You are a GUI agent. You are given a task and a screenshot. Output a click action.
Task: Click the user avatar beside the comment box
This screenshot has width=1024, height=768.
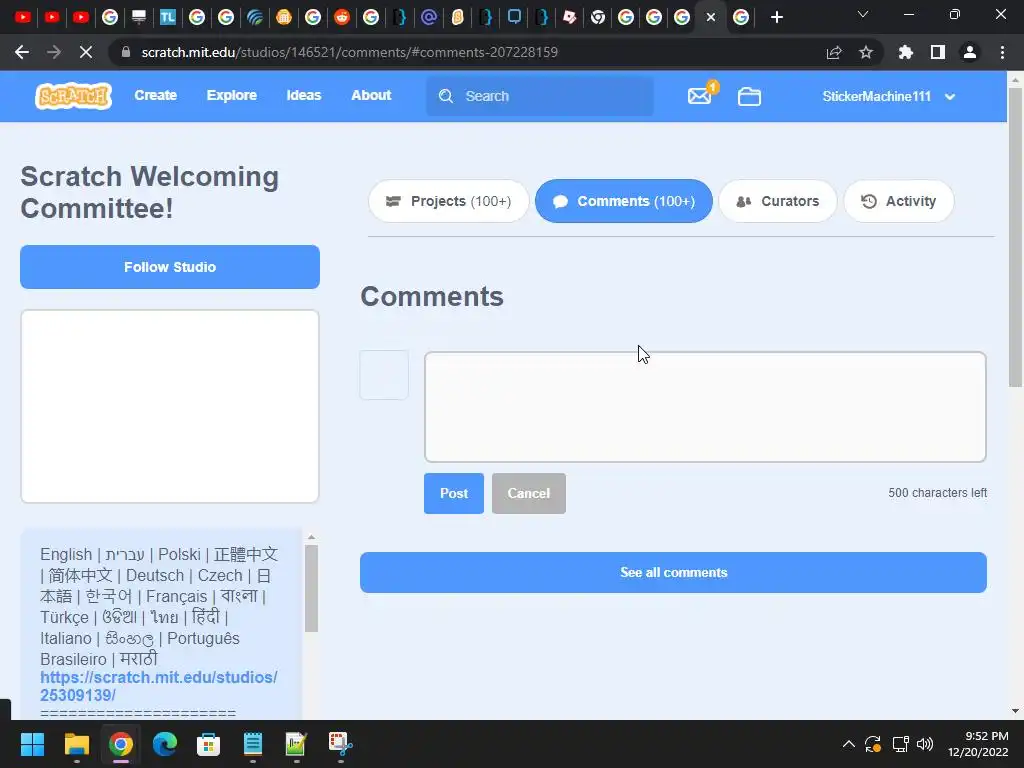point(384,375)
